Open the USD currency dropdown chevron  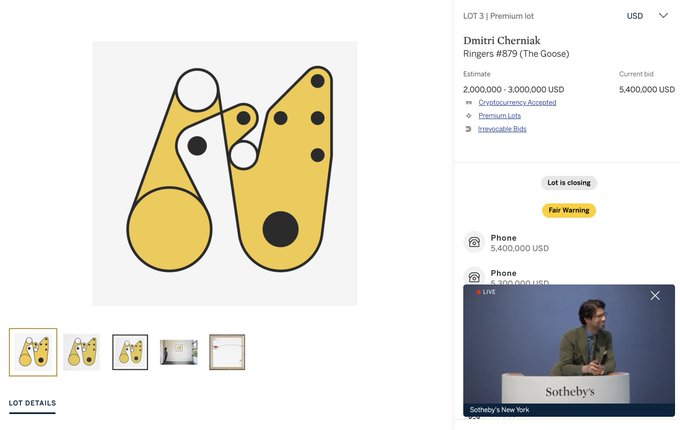(663, 16)
